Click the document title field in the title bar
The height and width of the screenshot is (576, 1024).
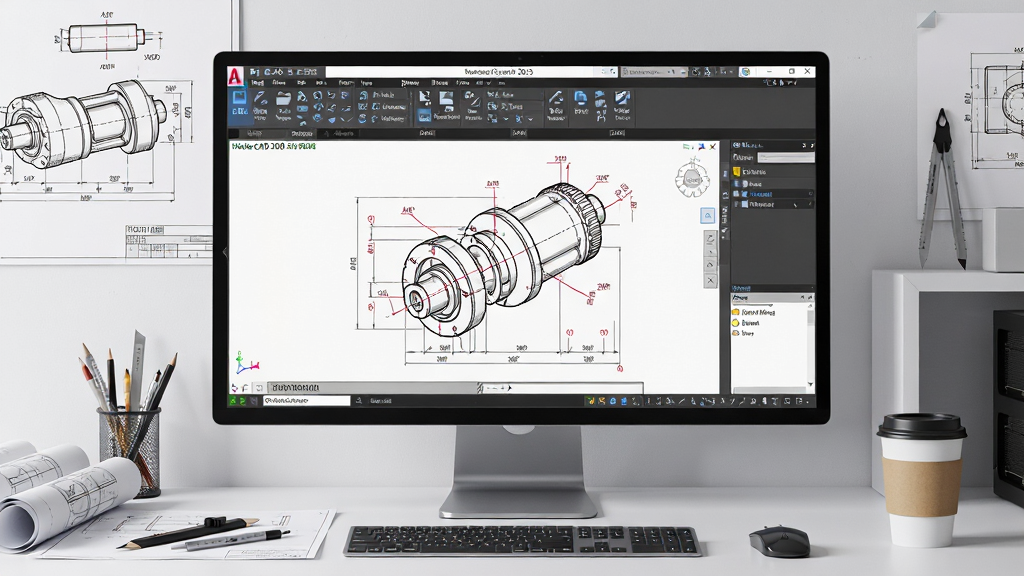point(471,72)
